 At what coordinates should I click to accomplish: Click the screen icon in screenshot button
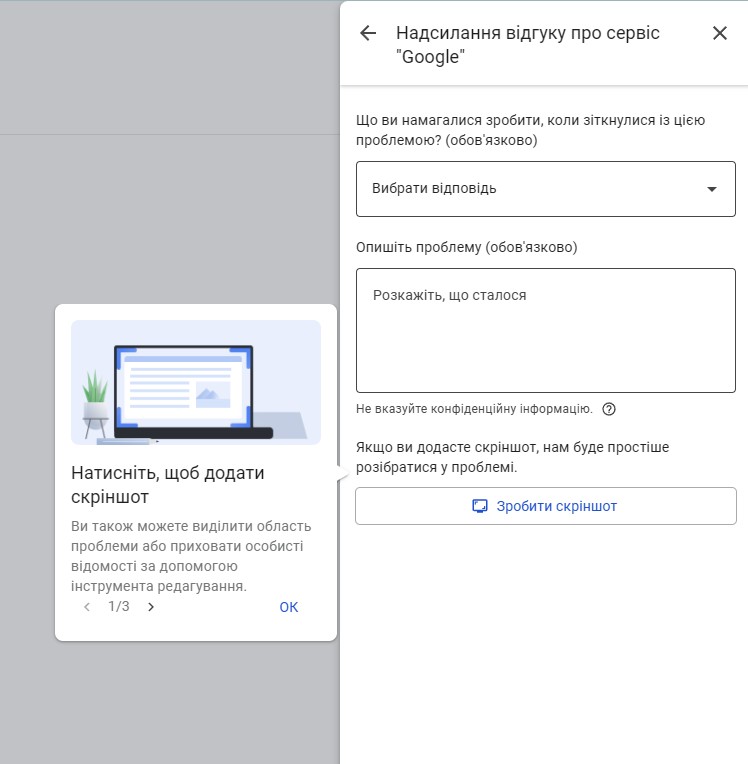[479, 506]
